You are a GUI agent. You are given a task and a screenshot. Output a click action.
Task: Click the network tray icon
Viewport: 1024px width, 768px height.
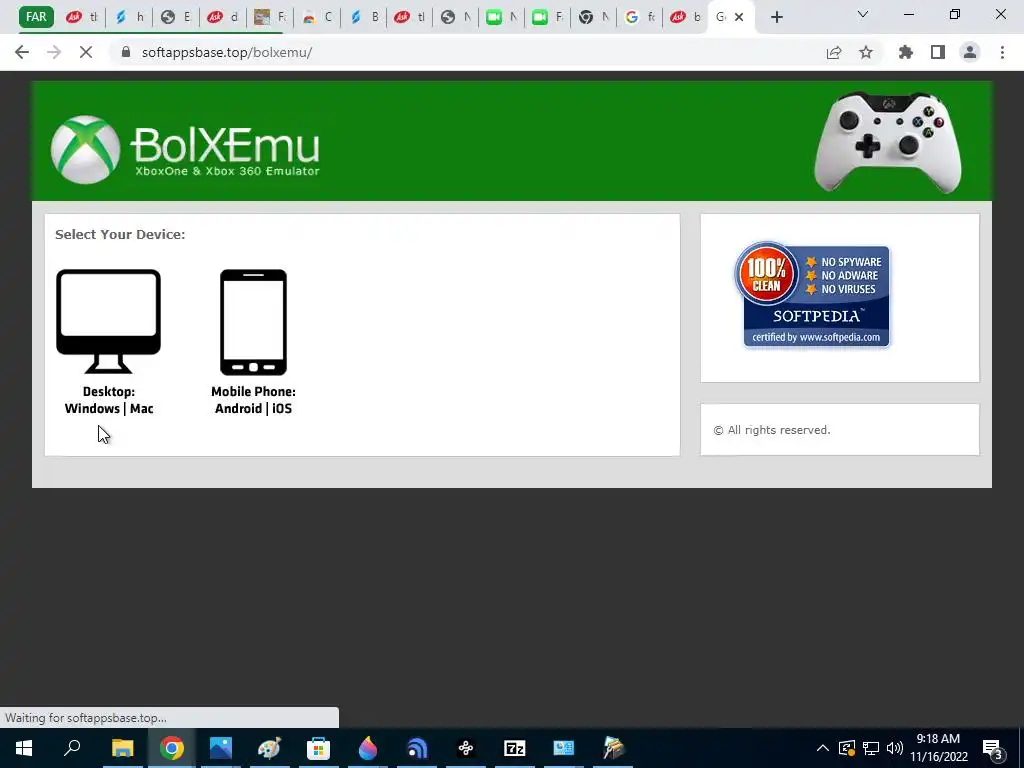pos(871,748)
